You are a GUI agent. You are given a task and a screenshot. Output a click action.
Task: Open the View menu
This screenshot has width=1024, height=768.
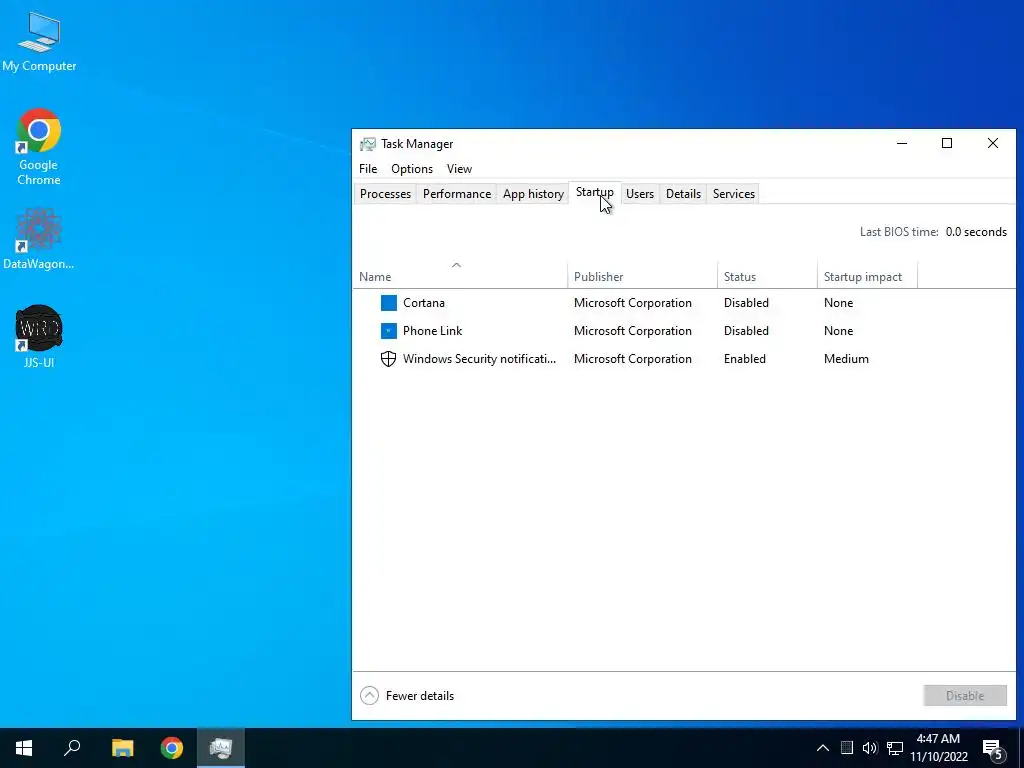(x=459, y=168)
